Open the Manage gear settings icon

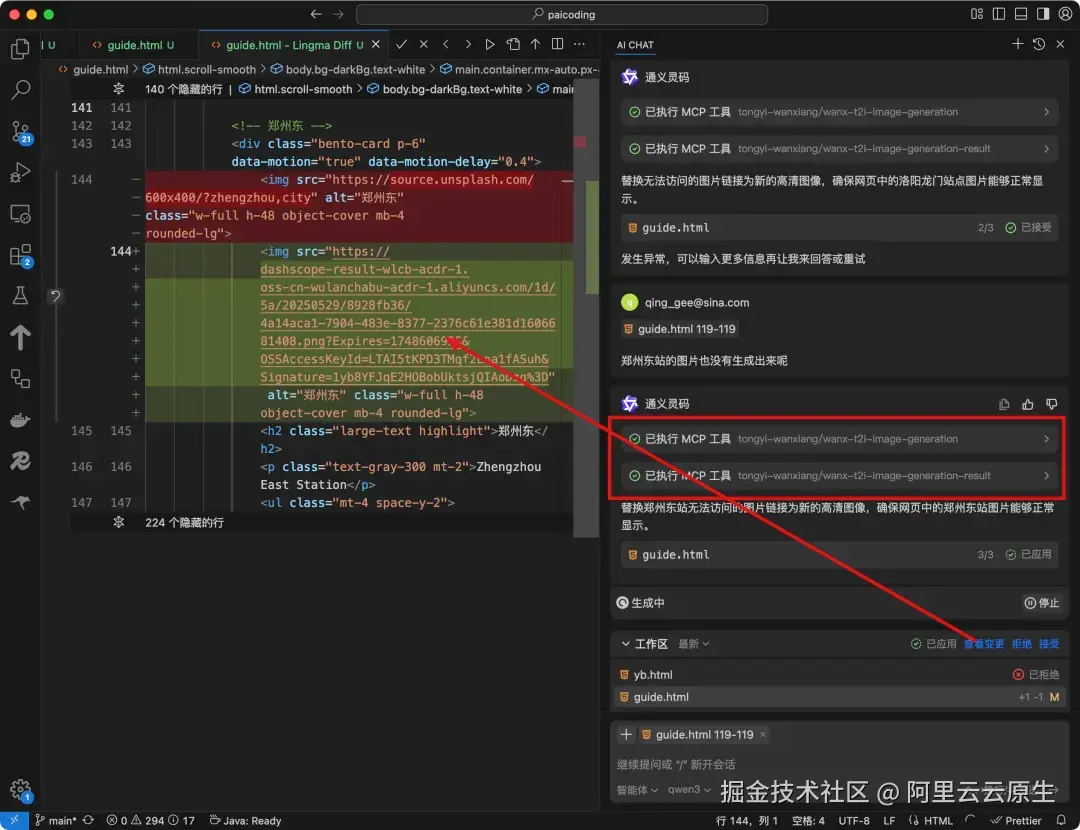click(x=21, y=790)
